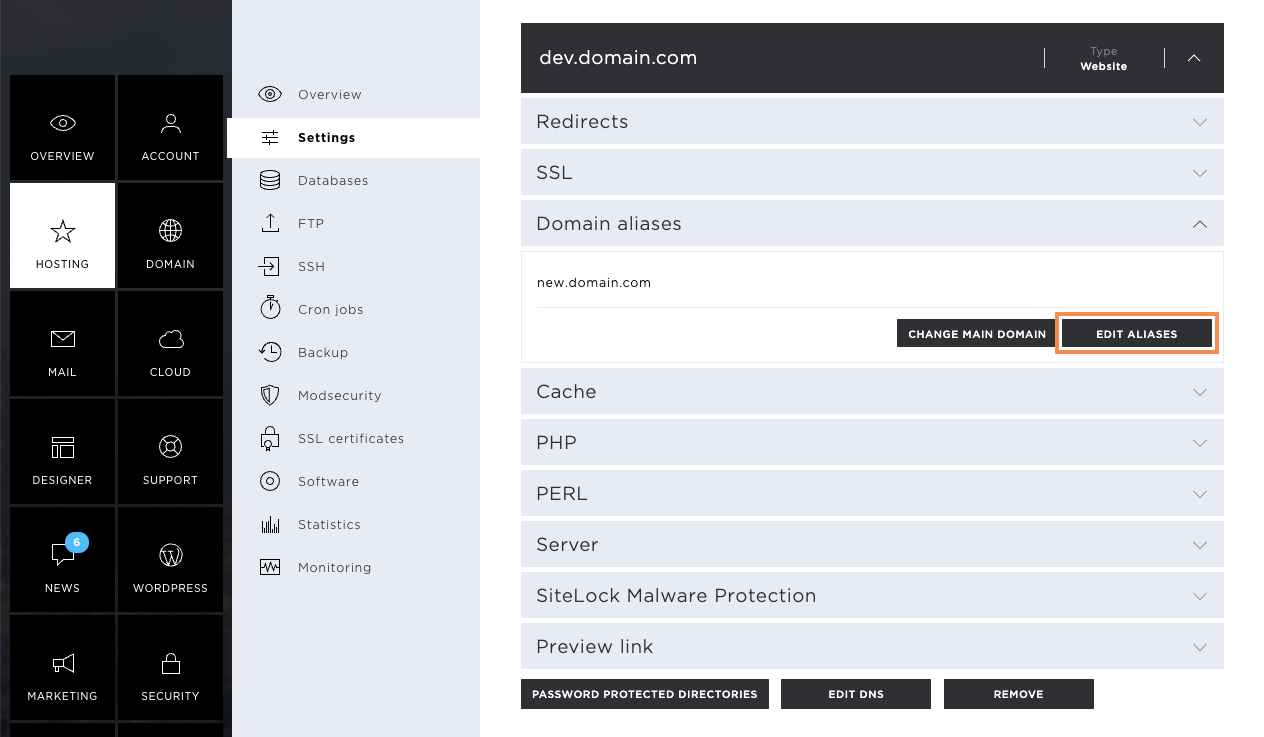Click the Modsecurity shield icon

pos(270,395)
